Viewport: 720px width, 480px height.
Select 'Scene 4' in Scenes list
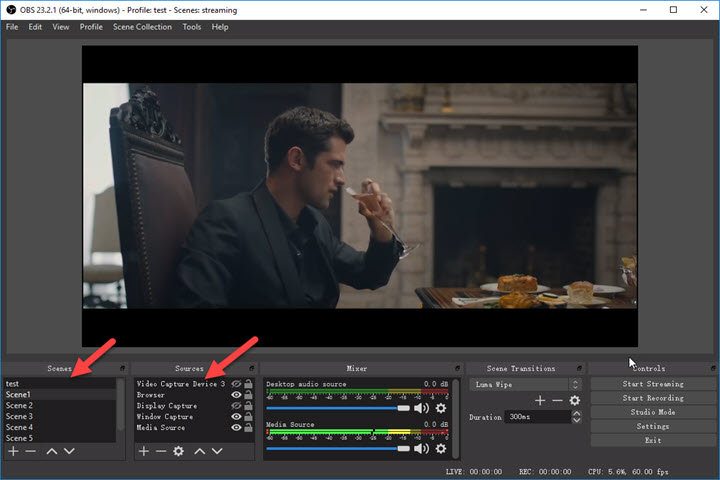60,427
